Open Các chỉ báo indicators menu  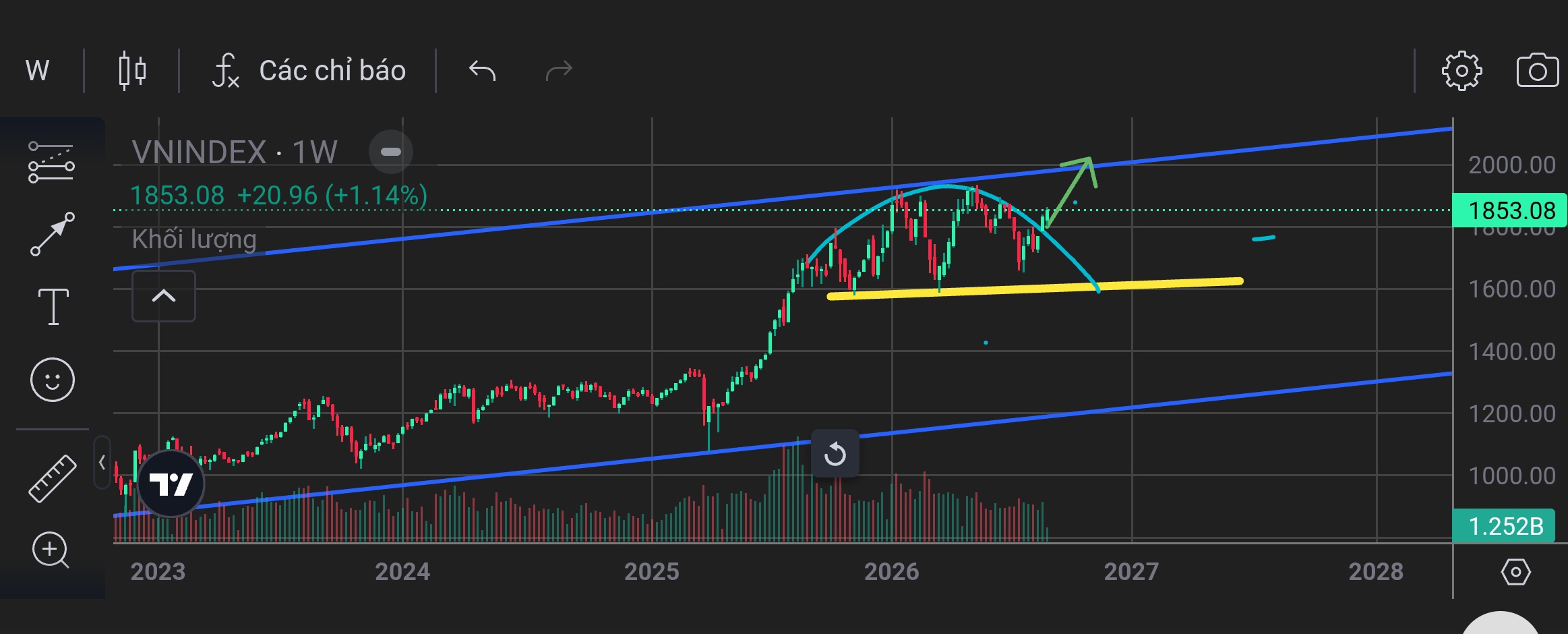(x=309, y=70)
